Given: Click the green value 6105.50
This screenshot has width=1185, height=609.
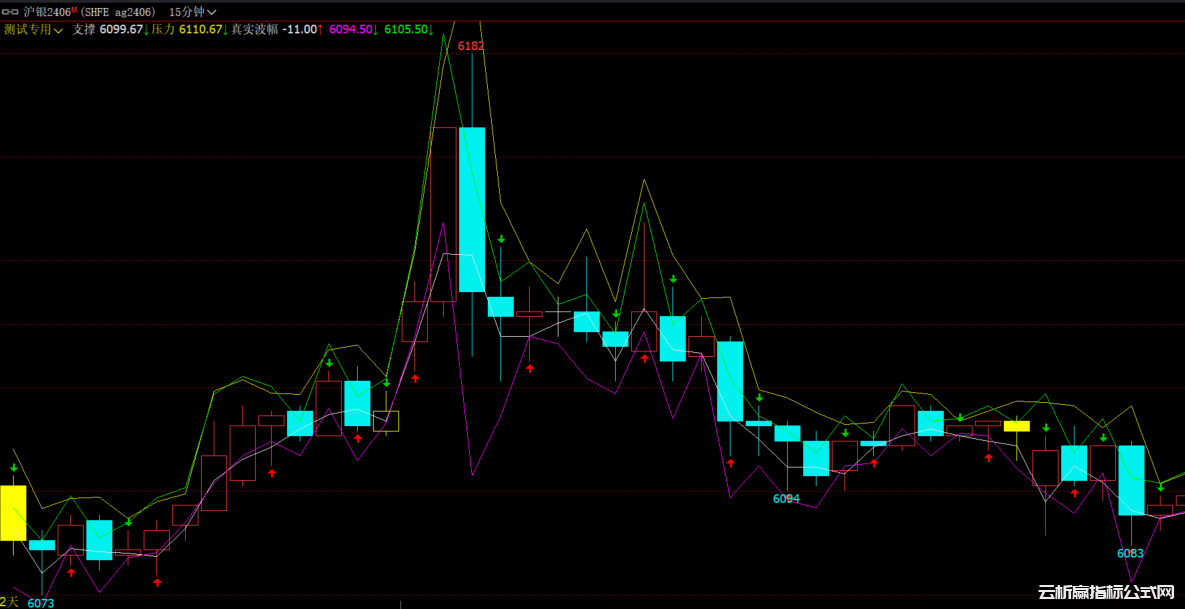Looking at the screenshot, I should coord(407,29).
